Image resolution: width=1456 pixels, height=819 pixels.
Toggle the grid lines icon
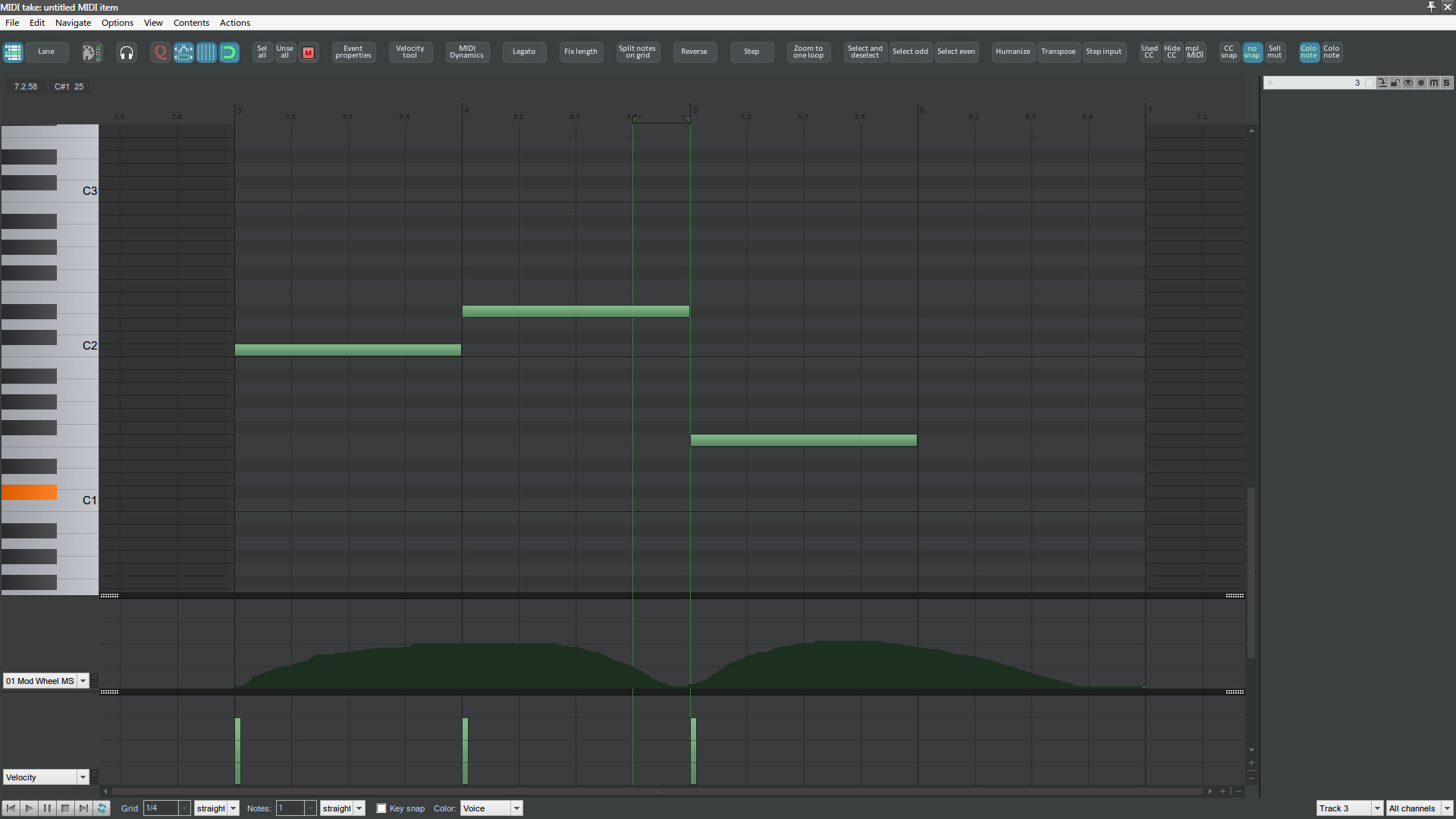[206, 52]
